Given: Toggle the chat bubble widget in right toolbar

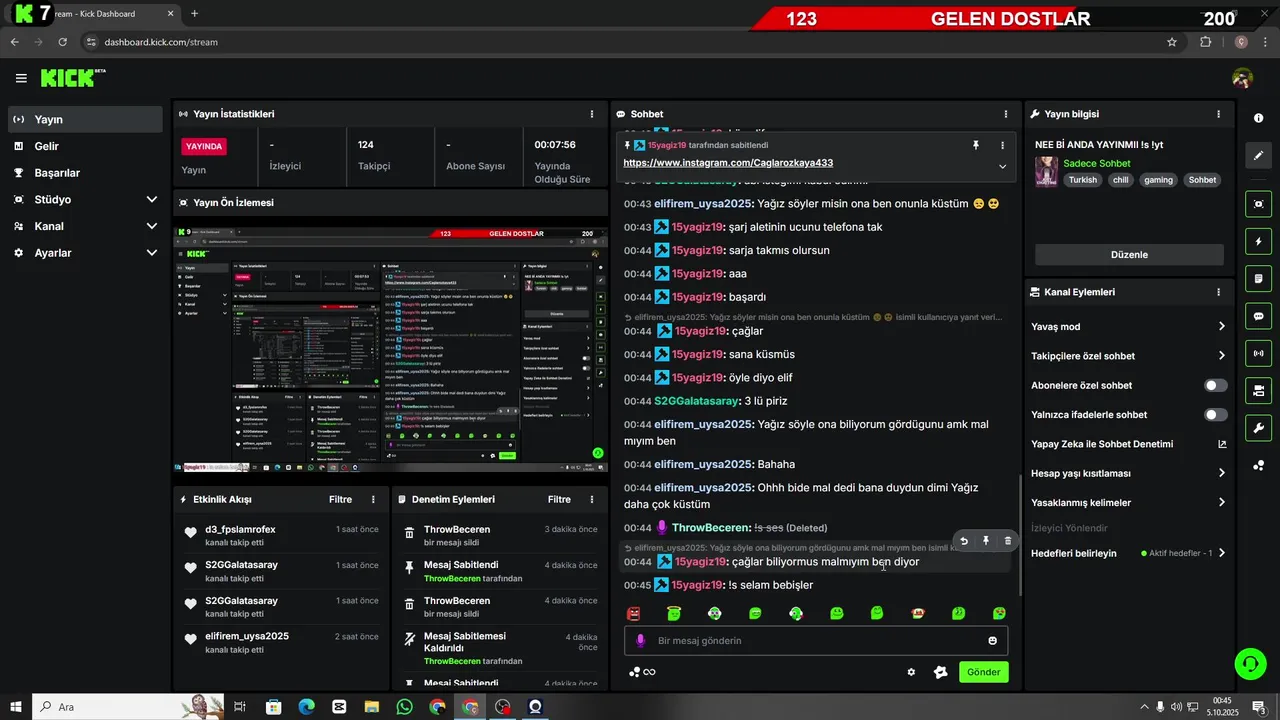Looking at the screenshot, I should pos(1258,316).
